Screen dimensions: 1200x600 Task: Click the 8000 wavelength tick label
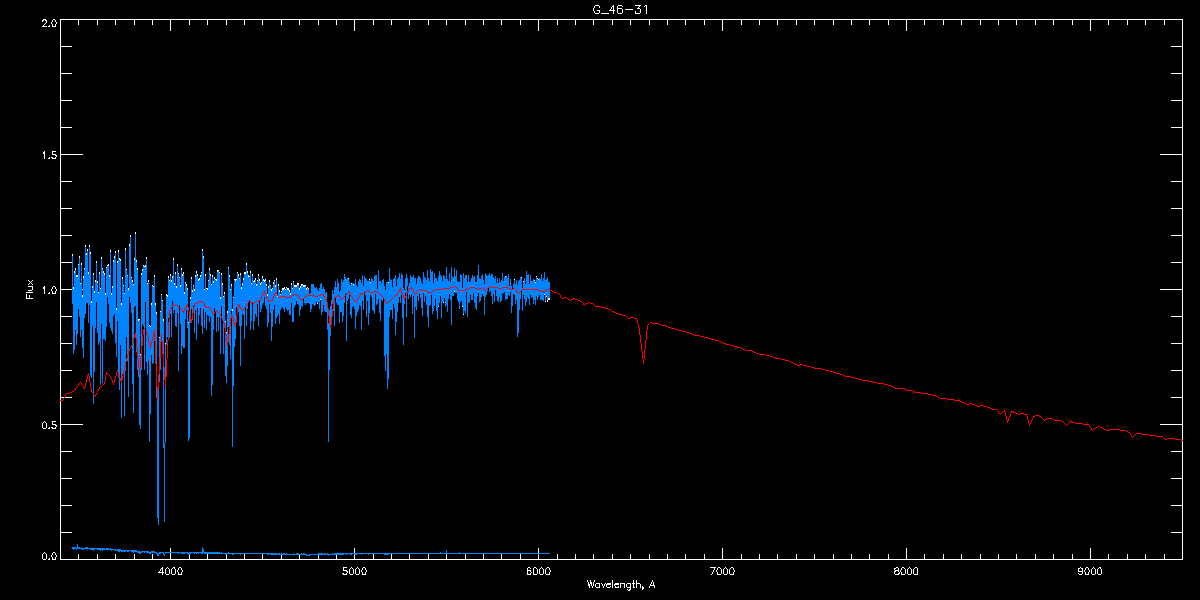[x=906, y=572]
